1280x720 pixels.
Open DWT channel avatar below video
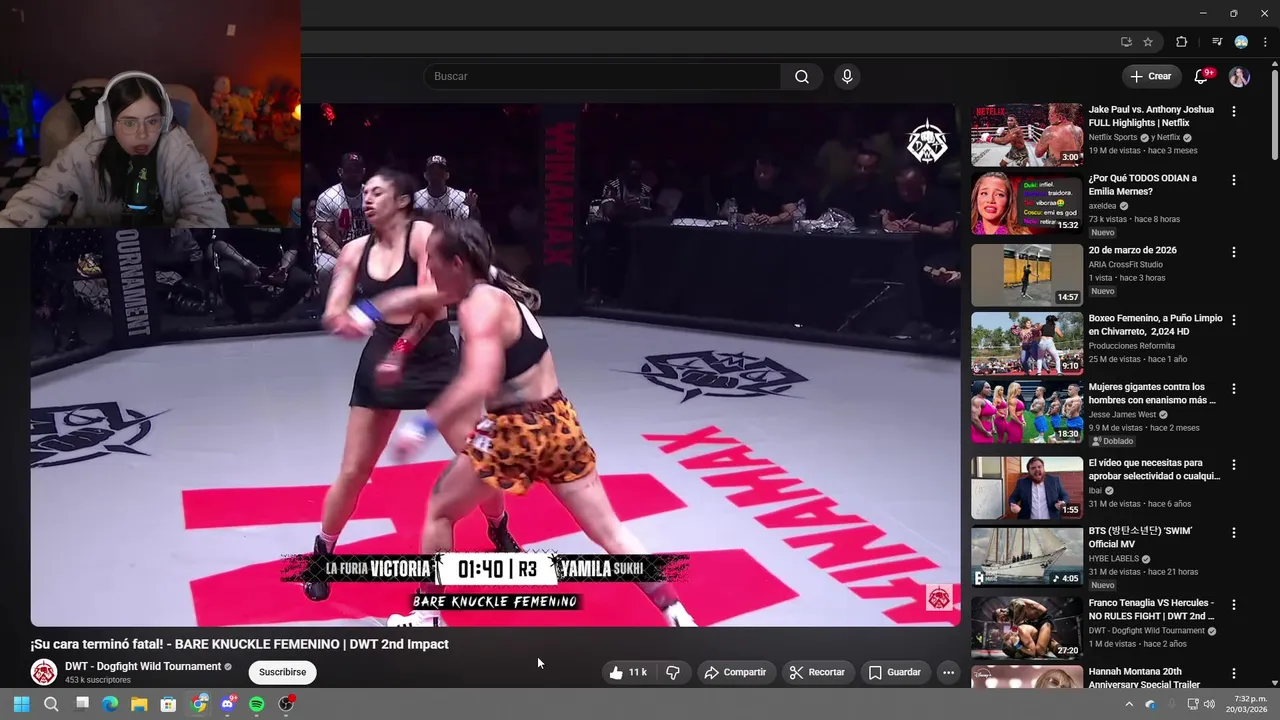(44, 672)
